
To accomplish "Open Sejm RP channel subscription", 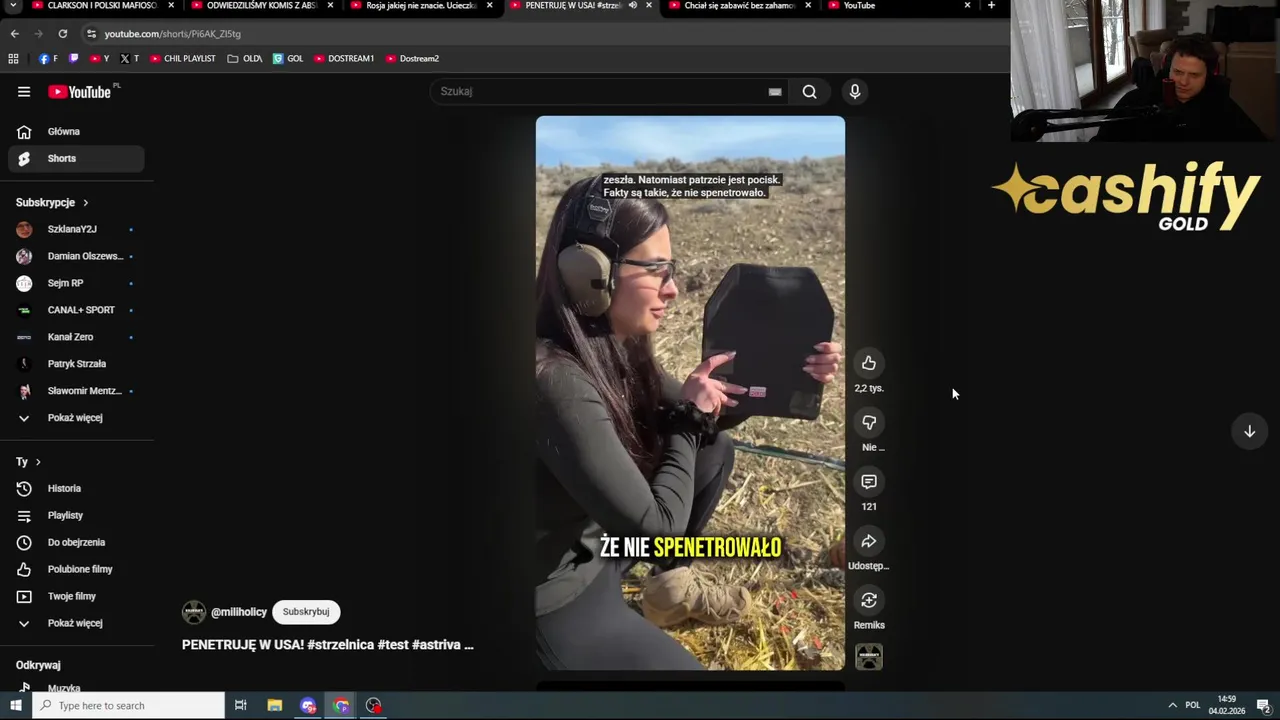I will click(76, 283).
